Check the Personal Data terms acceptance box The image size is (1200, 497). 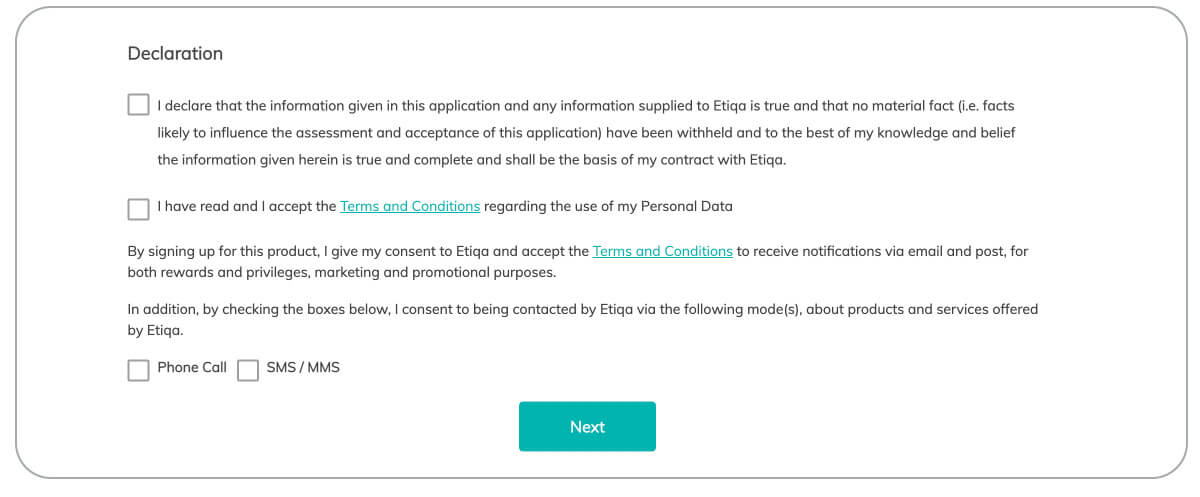pyautogui.click(x=138, y=209)
